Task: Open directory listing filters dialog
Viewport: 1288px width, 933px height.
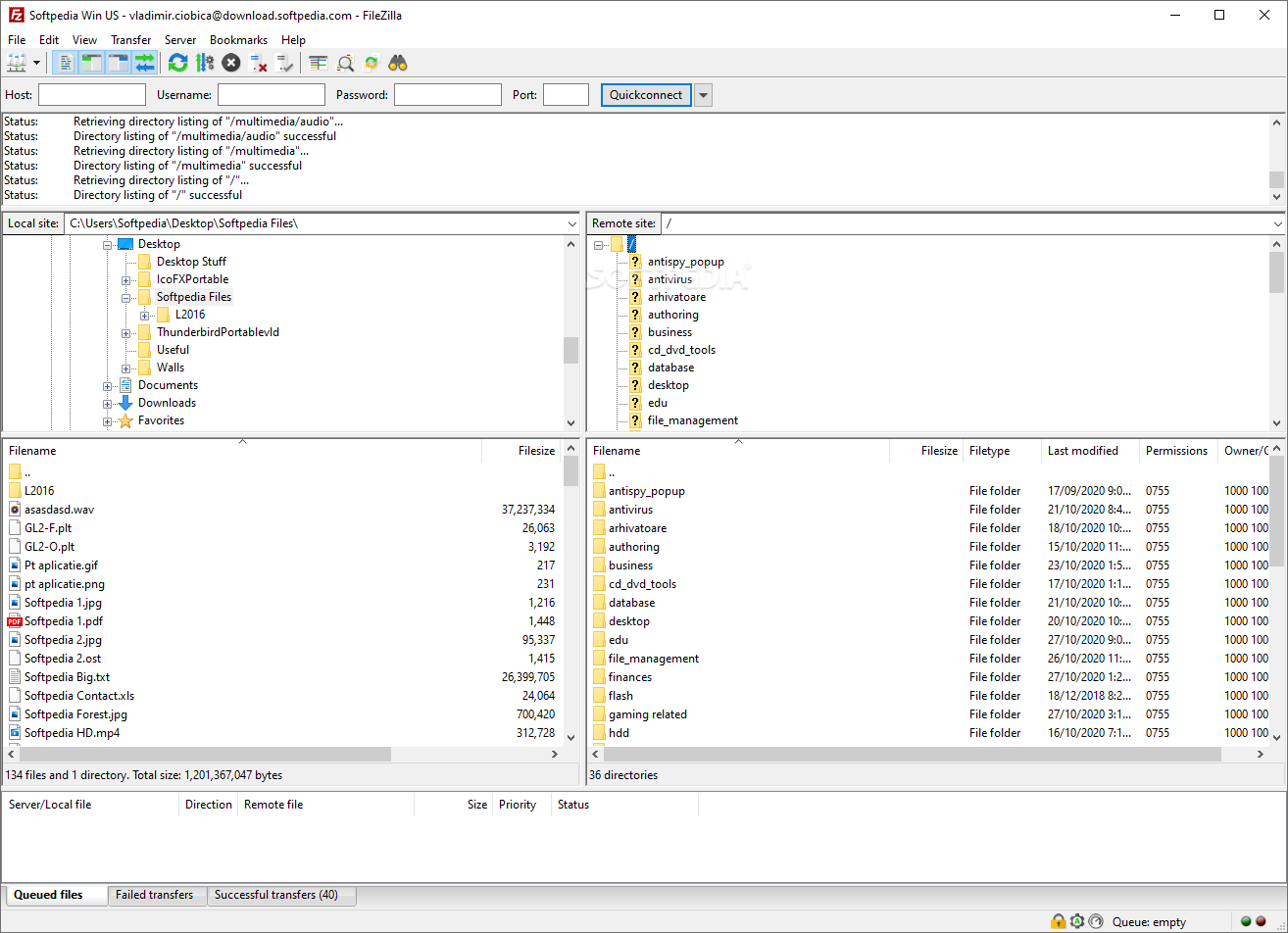Action: (x=319, y=63)
